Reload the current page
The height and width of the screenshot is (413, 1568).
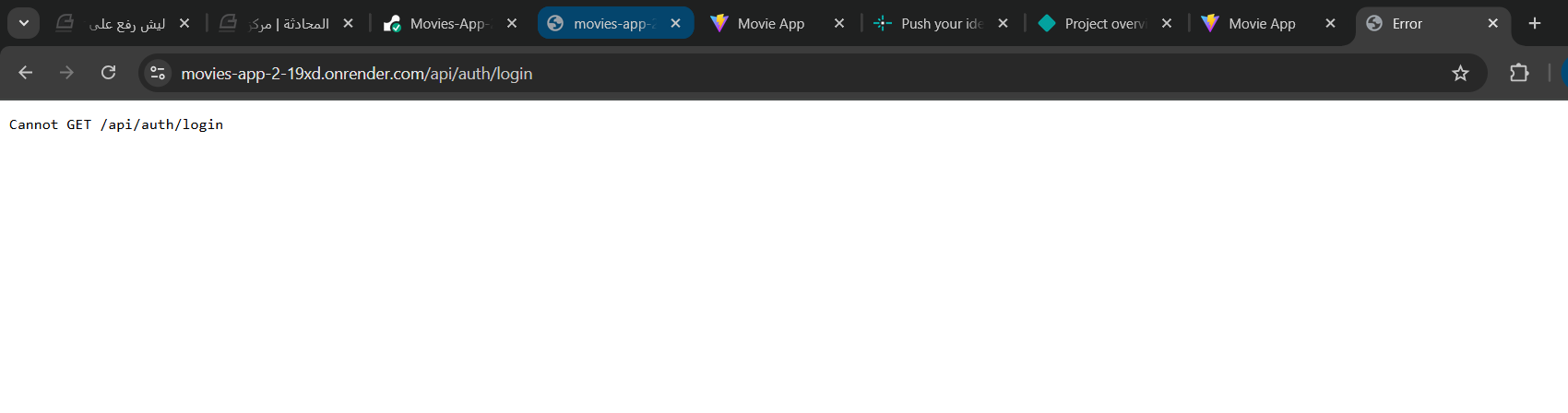[x=108, y=73]
